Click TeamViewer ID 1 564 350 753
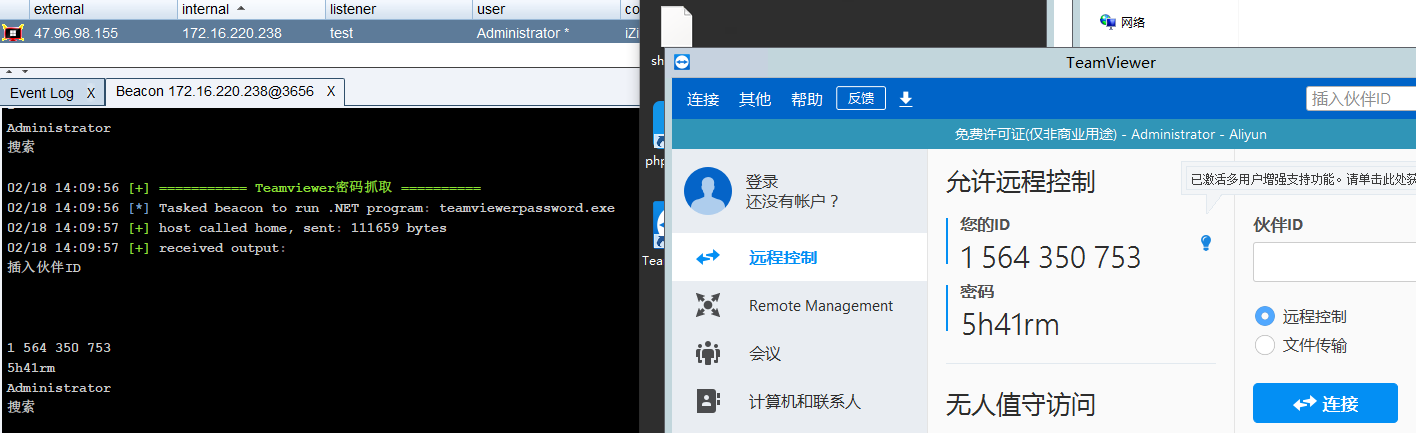1416x433 pixels. 1051,258
